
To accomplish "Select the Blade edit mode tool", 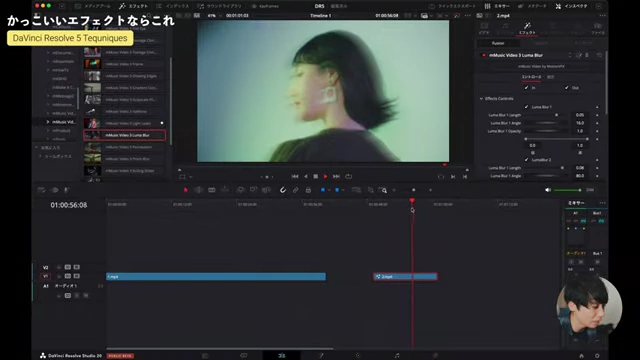I will (x=212, y=190).
